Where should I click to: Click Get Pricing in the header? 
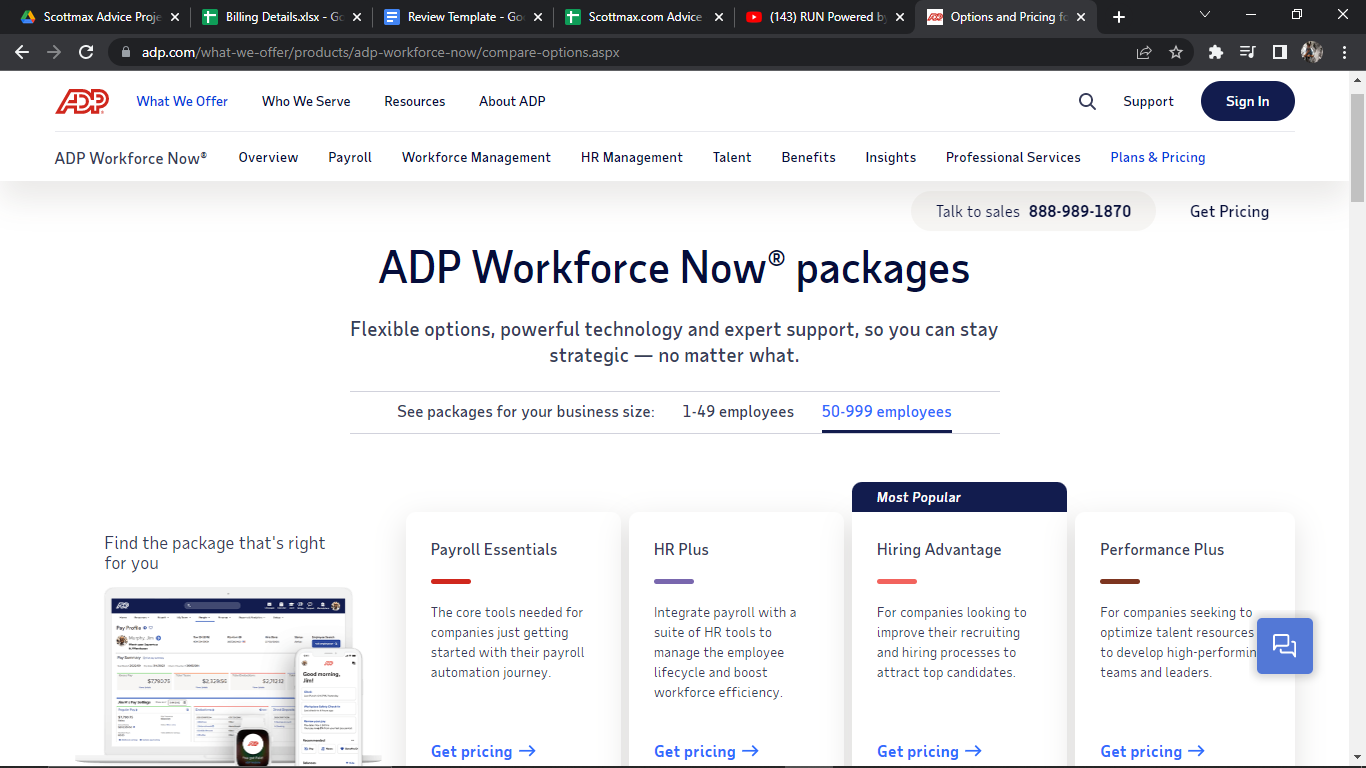[x=1229, y=211]
